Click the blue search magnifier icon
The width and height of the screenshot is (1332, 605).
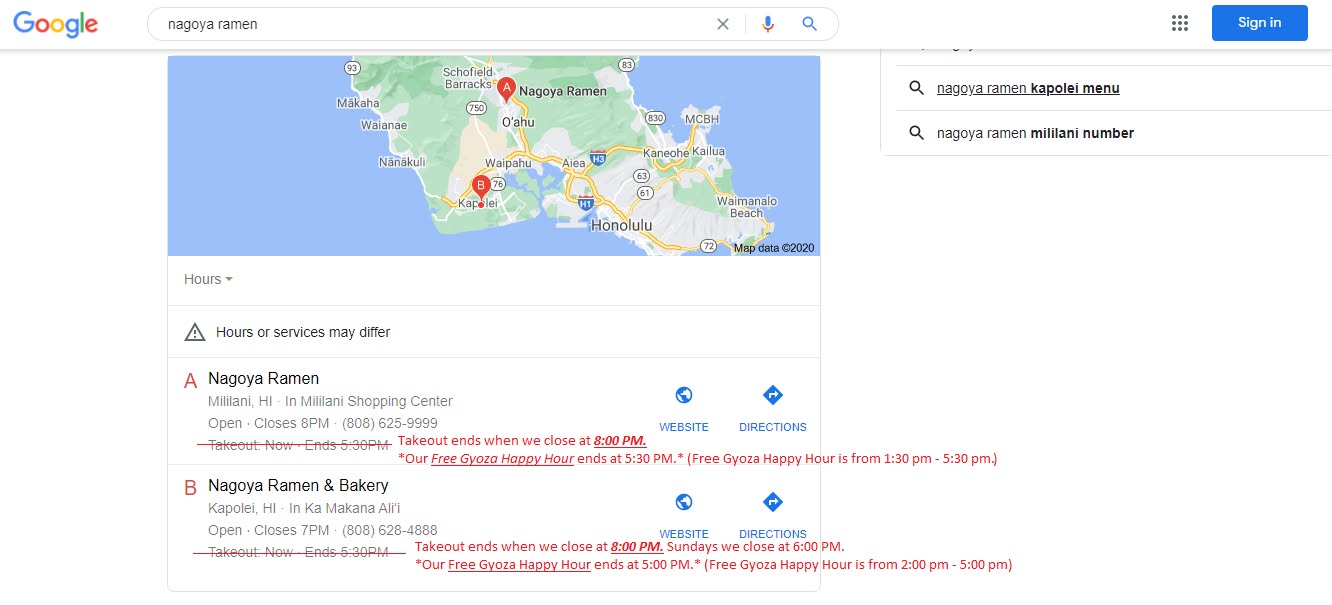tap(810, 24)
